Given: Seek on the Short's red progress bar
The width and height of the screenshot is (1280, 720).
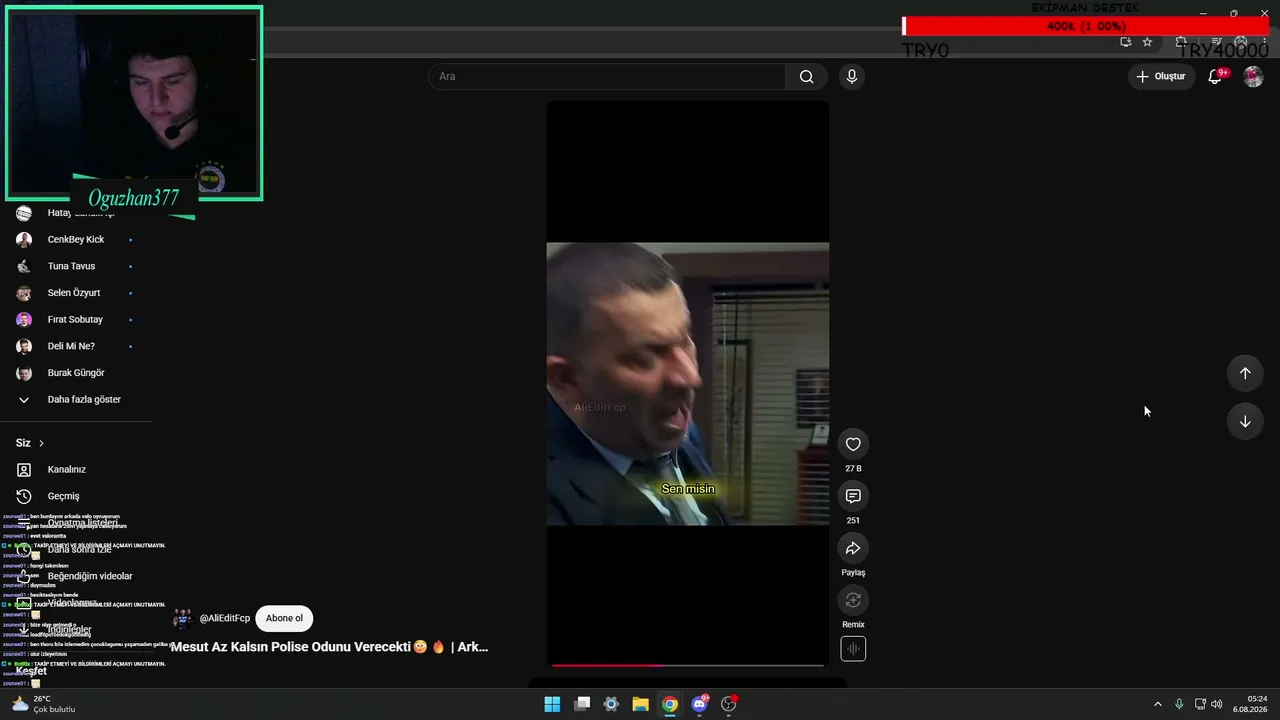Looking at the screenshot, I should [687, 665].
